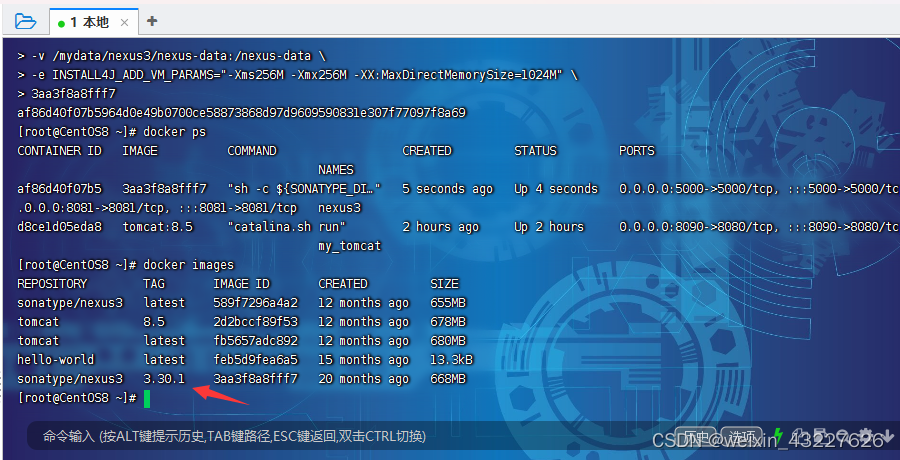The width and height of the screenshot is (900, 460).
Task: Click the INSTALL4J_ADD_VM_PARAMS line
Action: [x=297, y=75]
